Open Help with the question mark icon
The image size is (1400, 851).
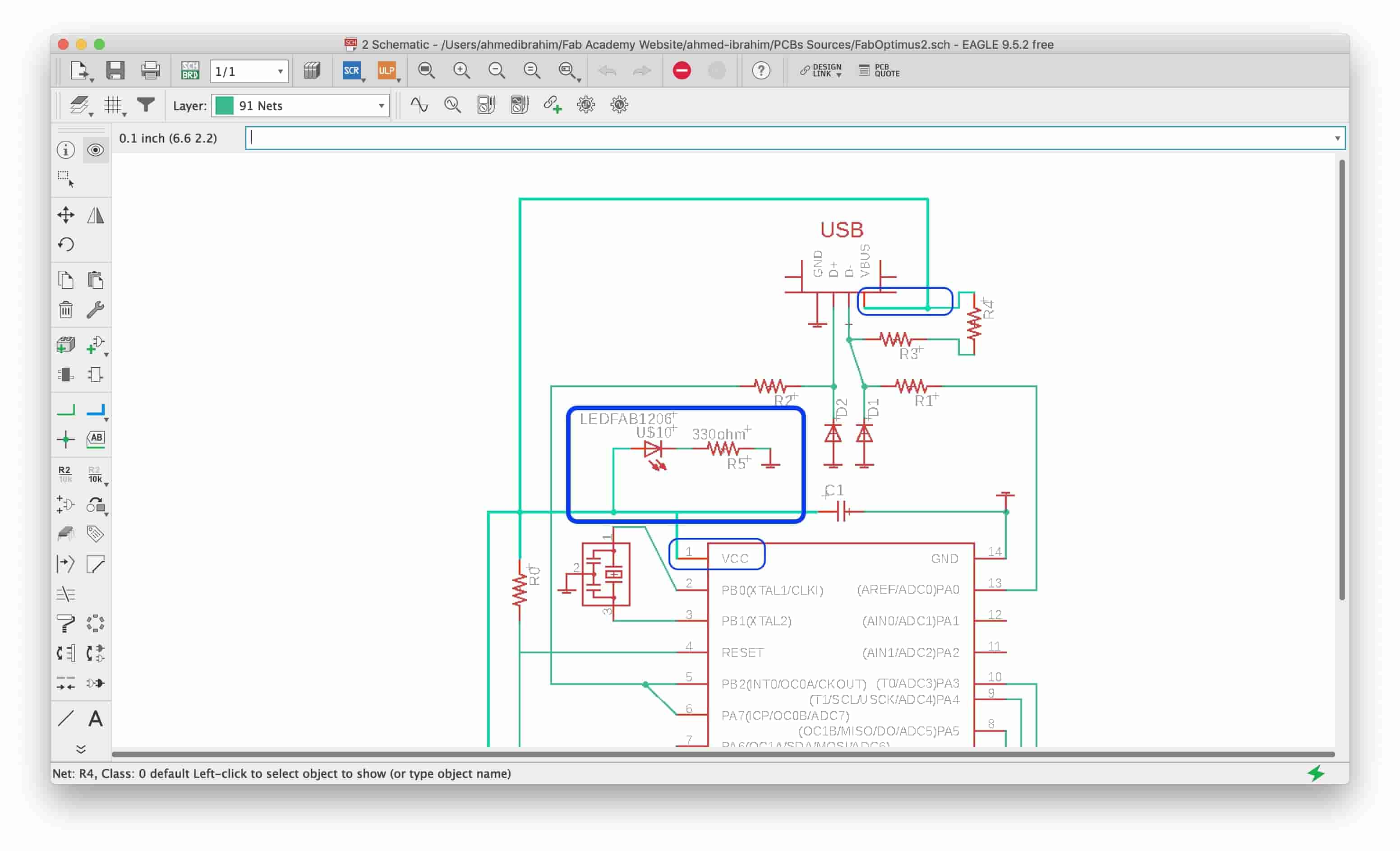(x=761, y=70)
